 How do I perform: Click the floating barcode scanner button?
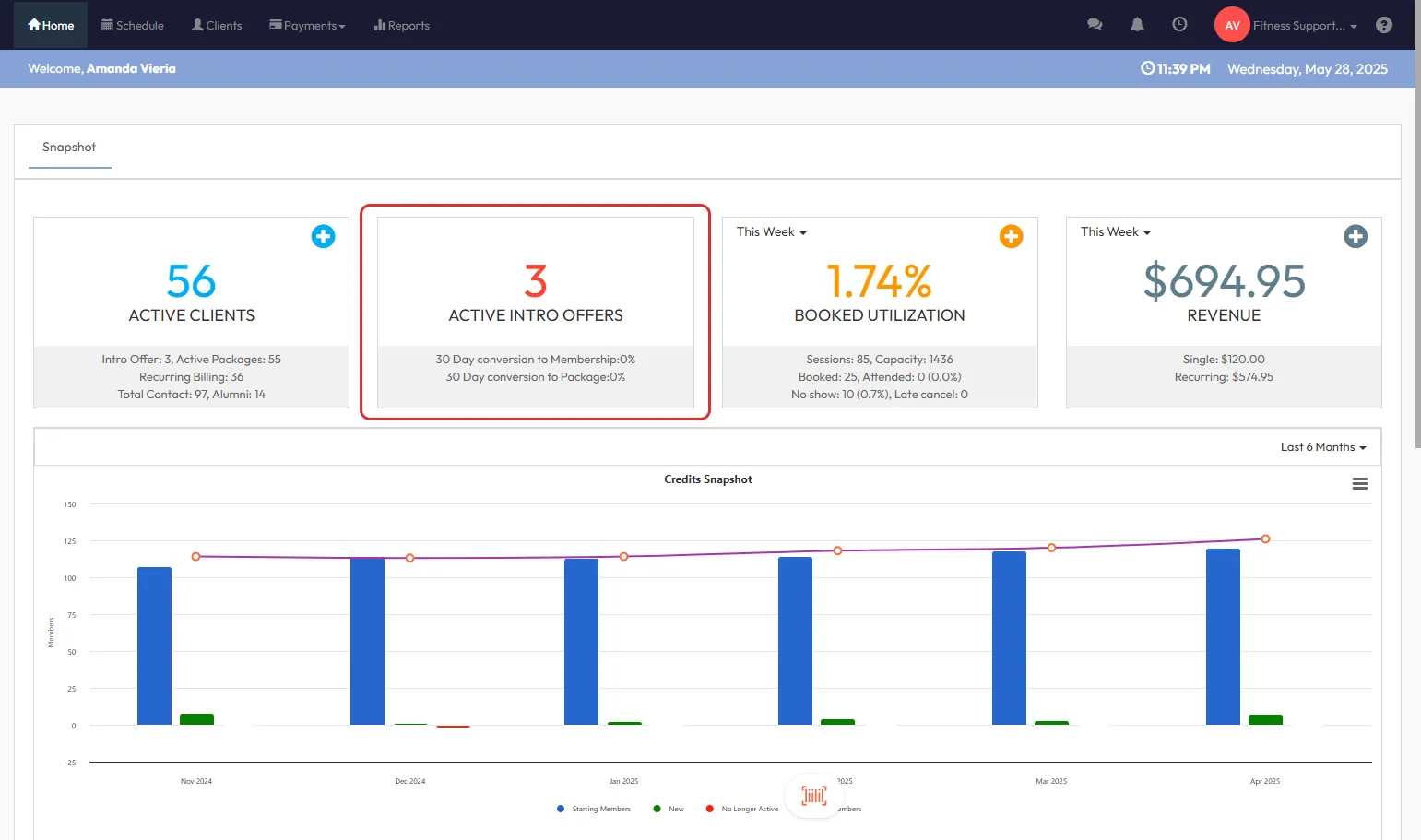click(813, 795)
